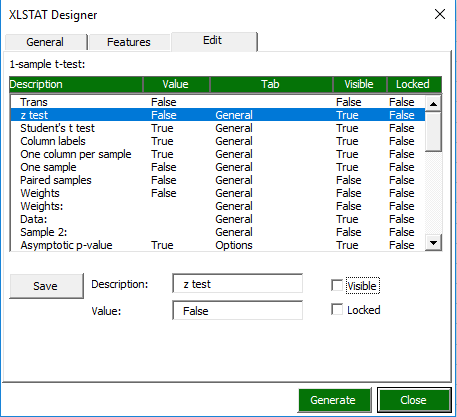Click the green Close button
The width and height of the screenshot is (457, 417).
pos(414,400)
